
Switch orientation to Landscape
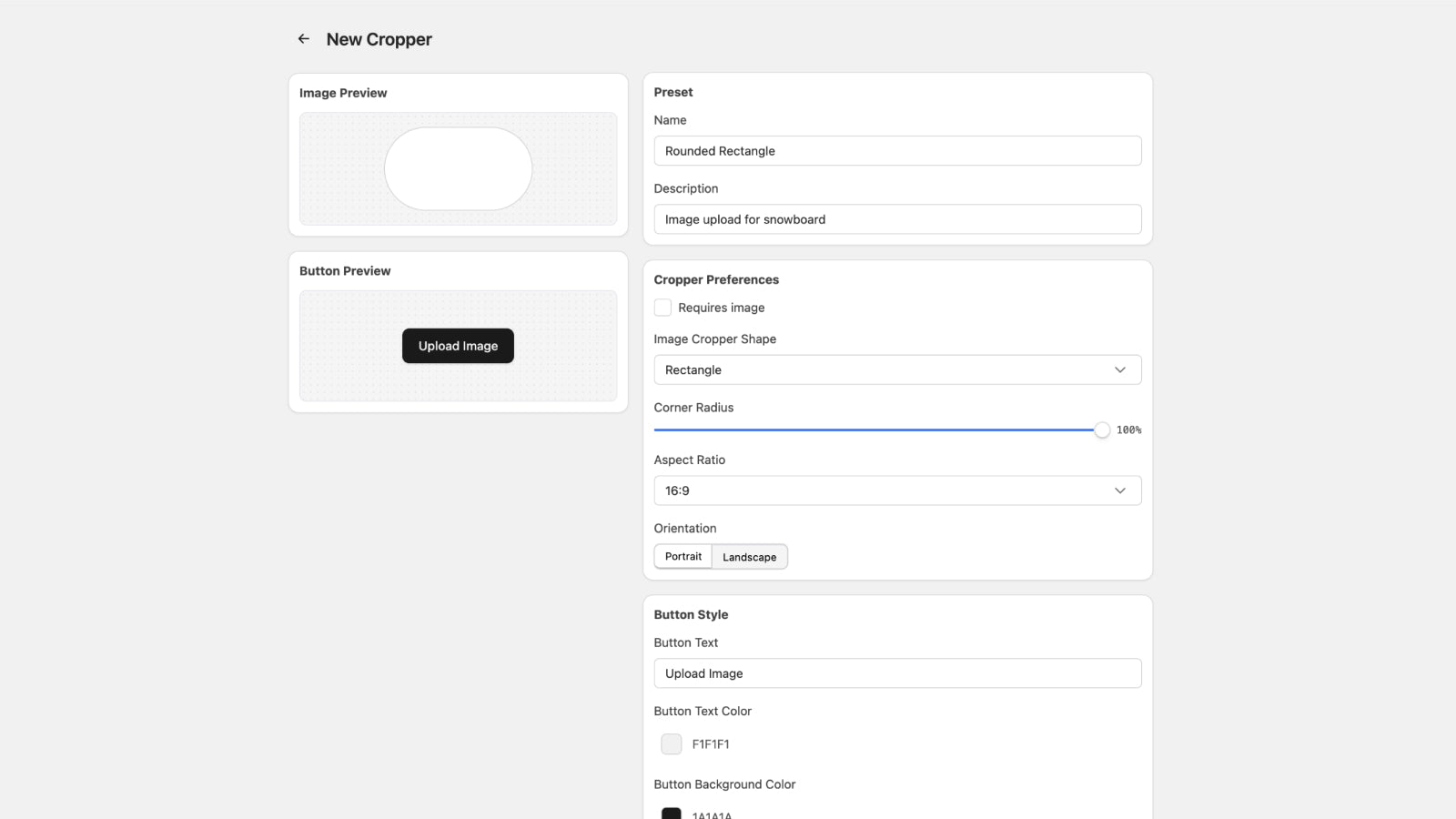749,557
